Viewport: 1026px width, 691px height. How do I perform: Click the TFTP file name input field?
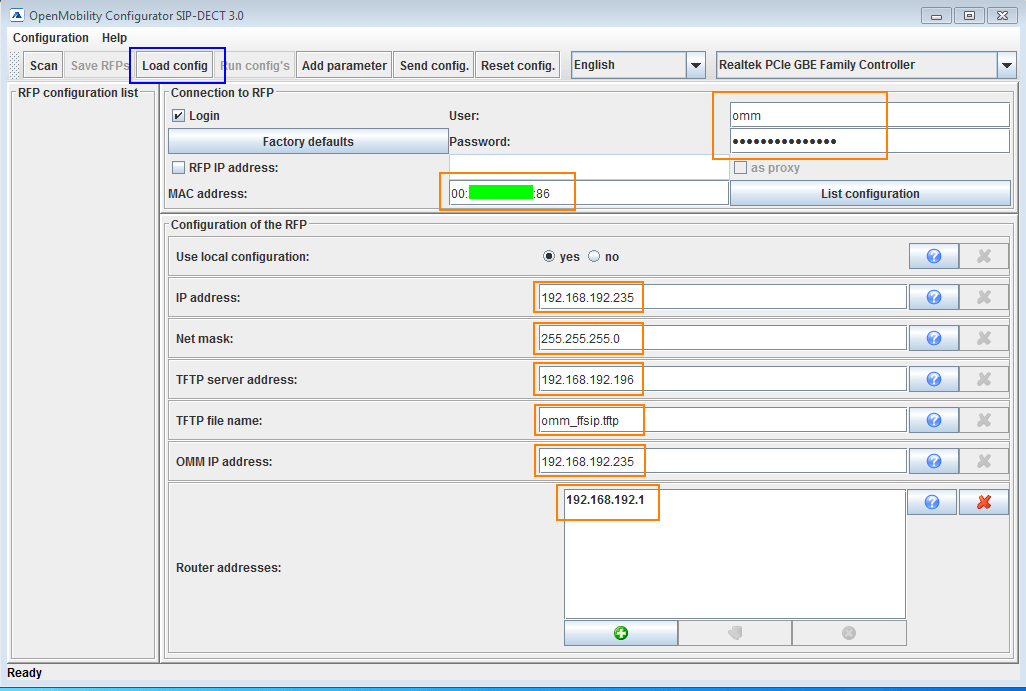(720, 421)
